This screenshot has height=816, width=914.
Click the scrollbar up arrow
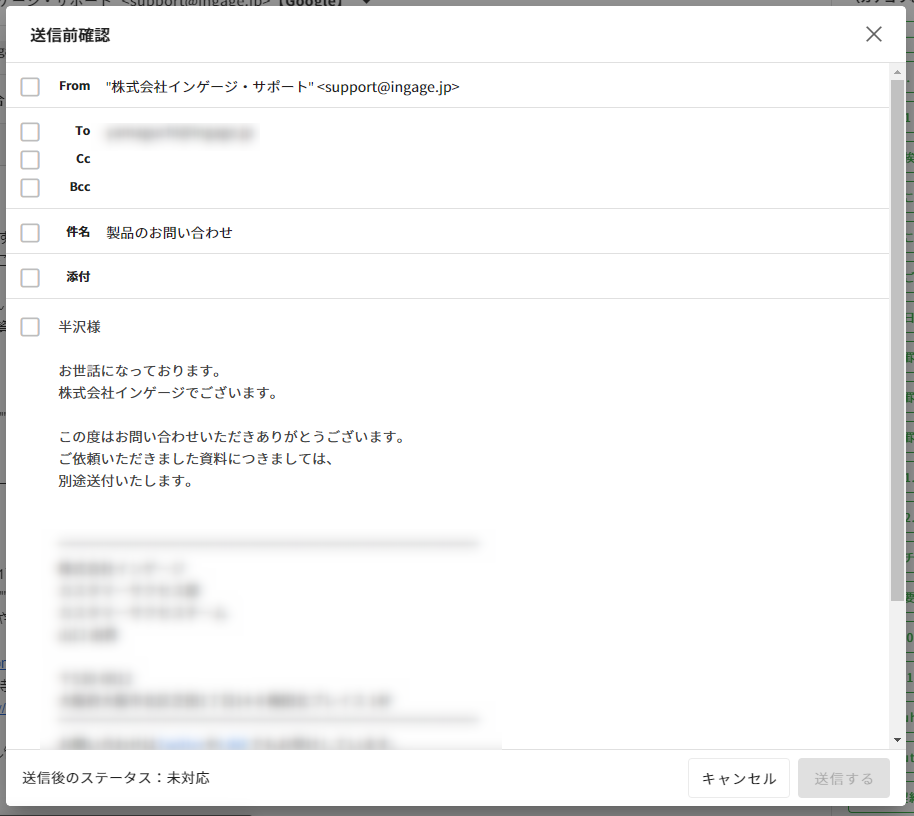(x=897, y=72)
